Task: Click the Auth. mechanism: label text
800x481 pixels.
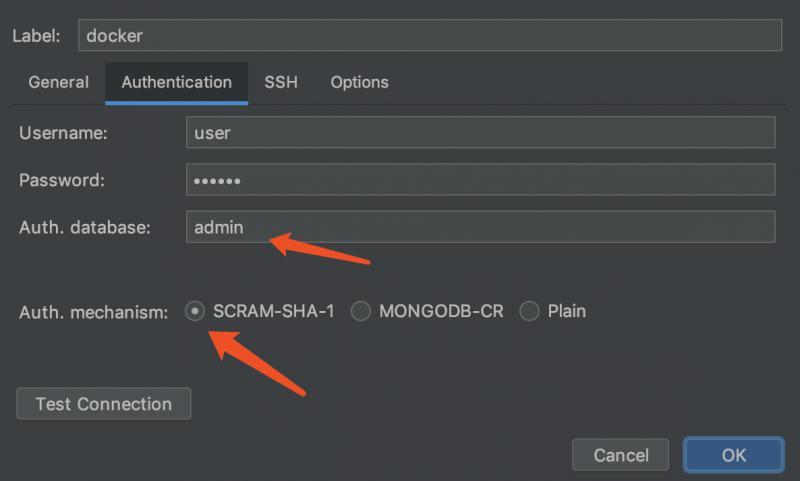Action: (x=93, y=312)
